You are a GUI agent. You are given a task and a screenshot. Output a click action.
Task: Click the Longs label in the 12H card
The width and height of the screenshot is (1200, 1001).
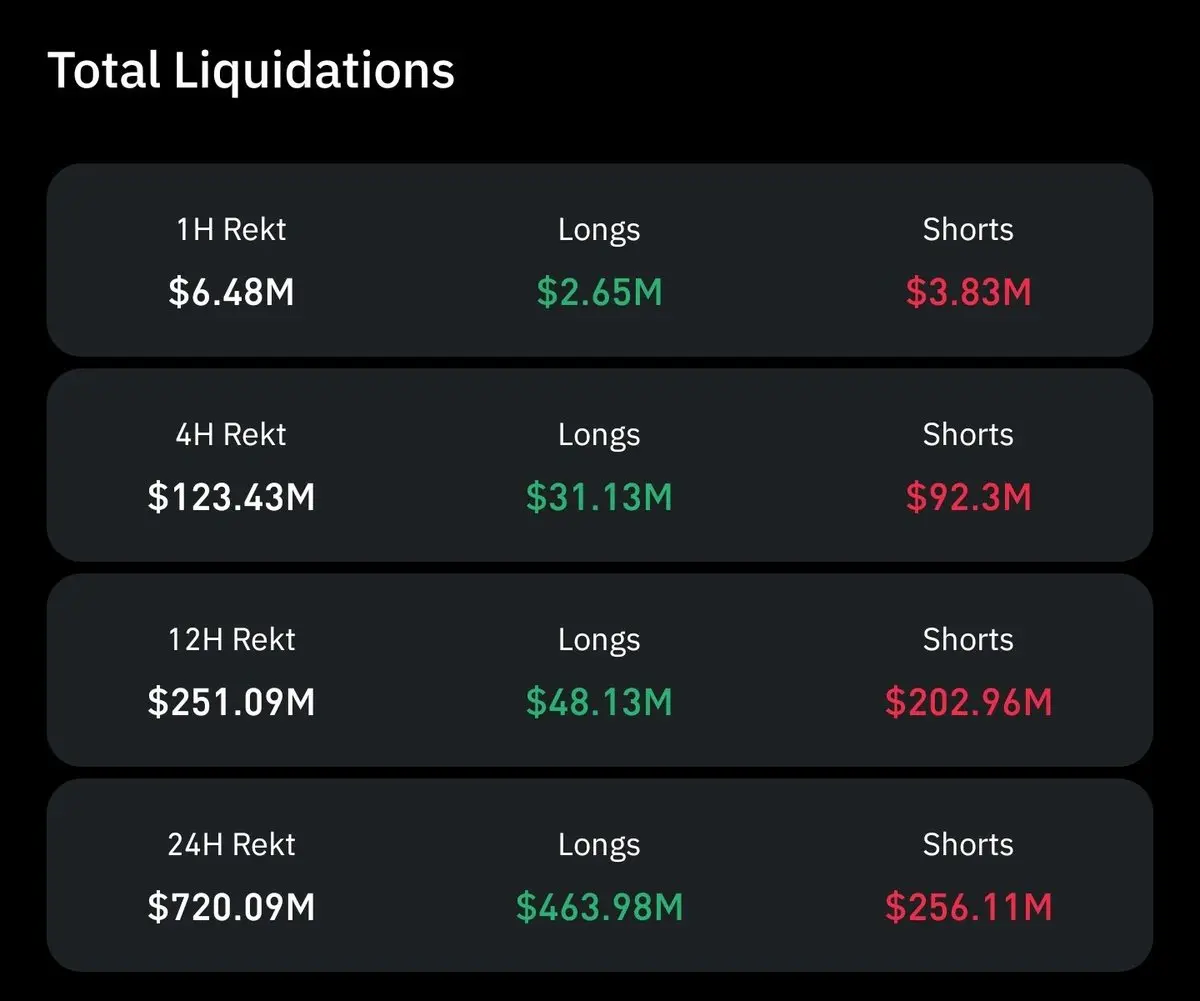pos(599,640)
